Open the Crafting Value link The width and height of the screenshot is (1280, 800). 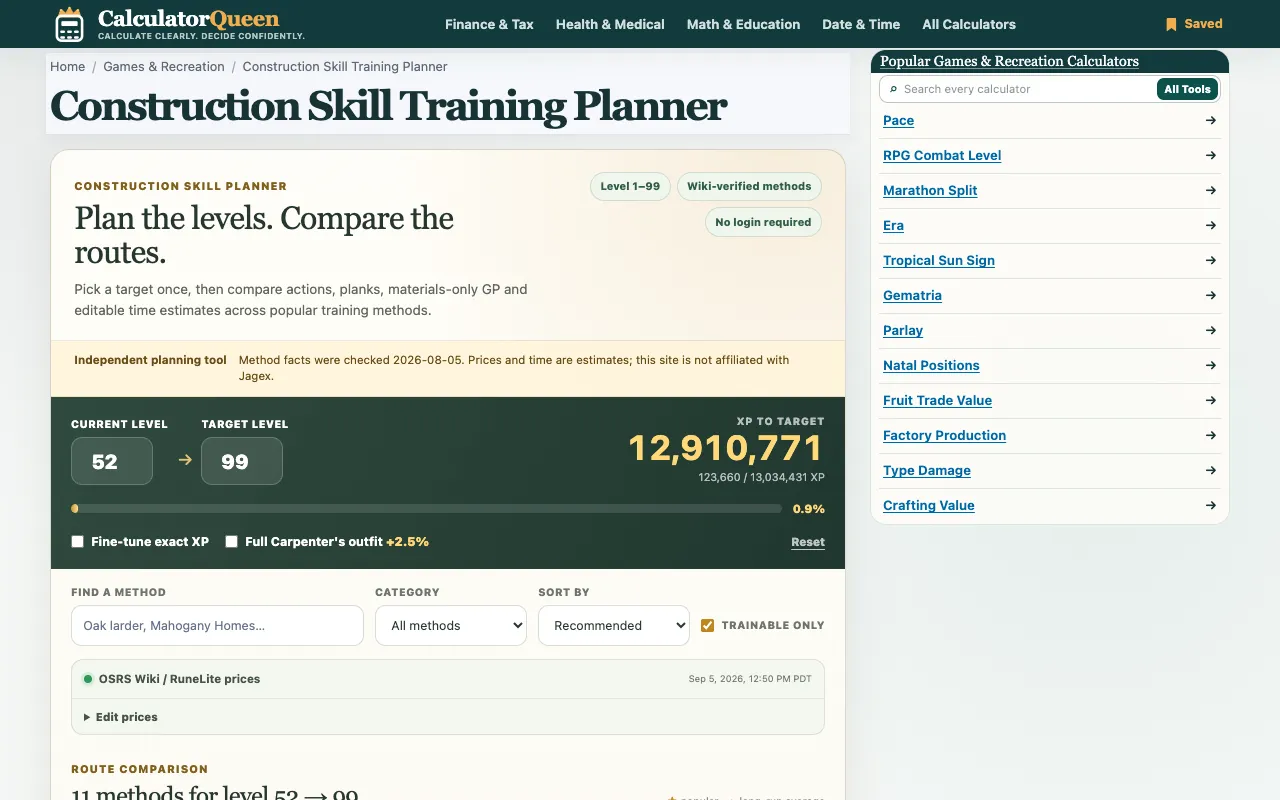tap(928, 505)
